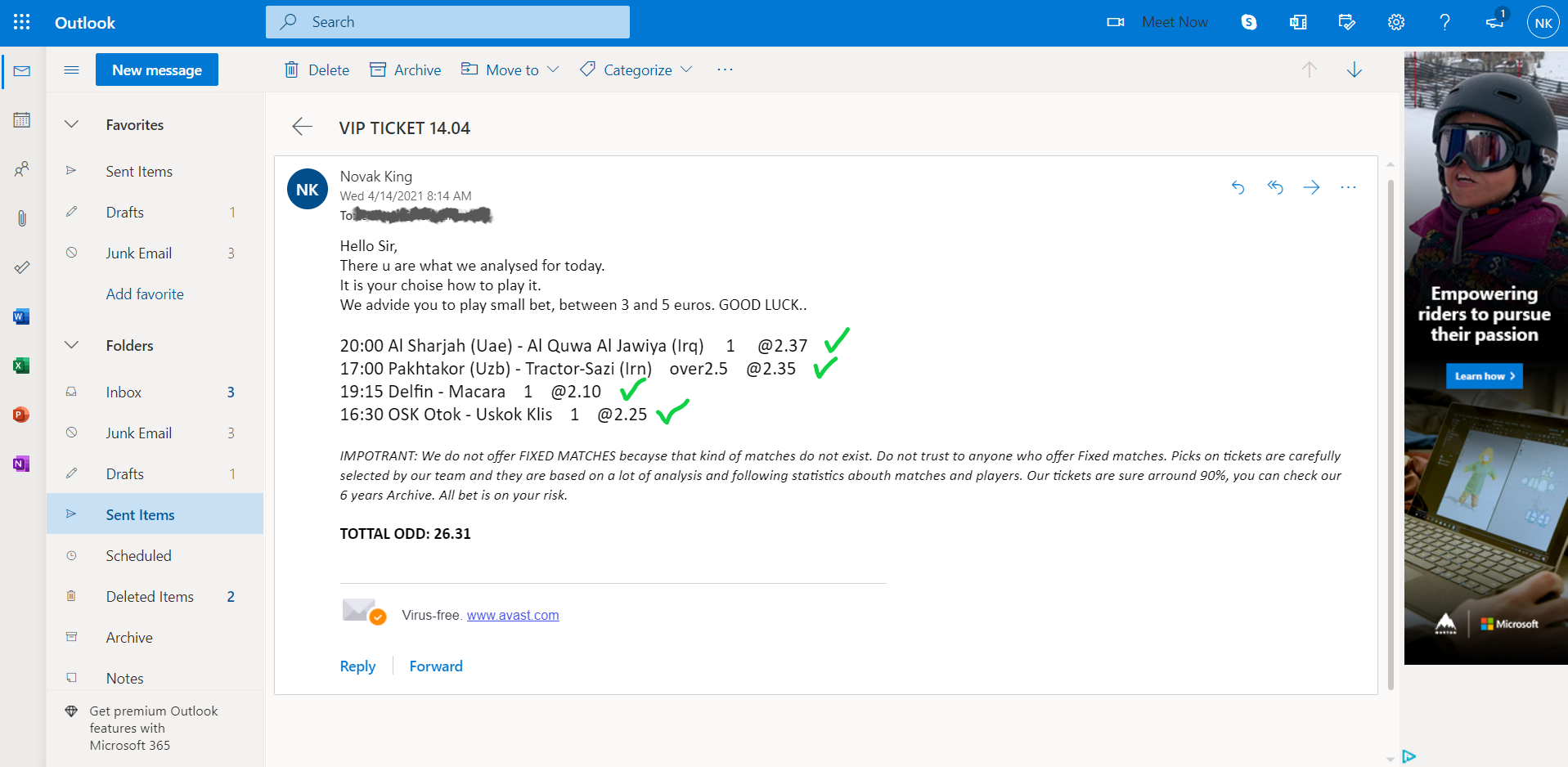Open Mail from the left rail
The image size is (1568, 767).
[22, 71]
